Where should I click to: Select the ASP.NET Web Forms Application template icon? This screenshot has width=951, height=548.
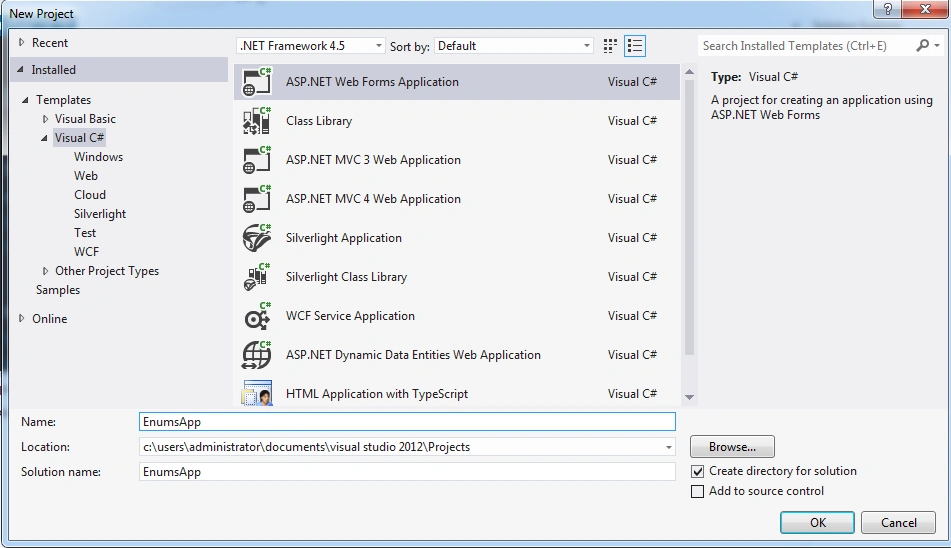257,82
